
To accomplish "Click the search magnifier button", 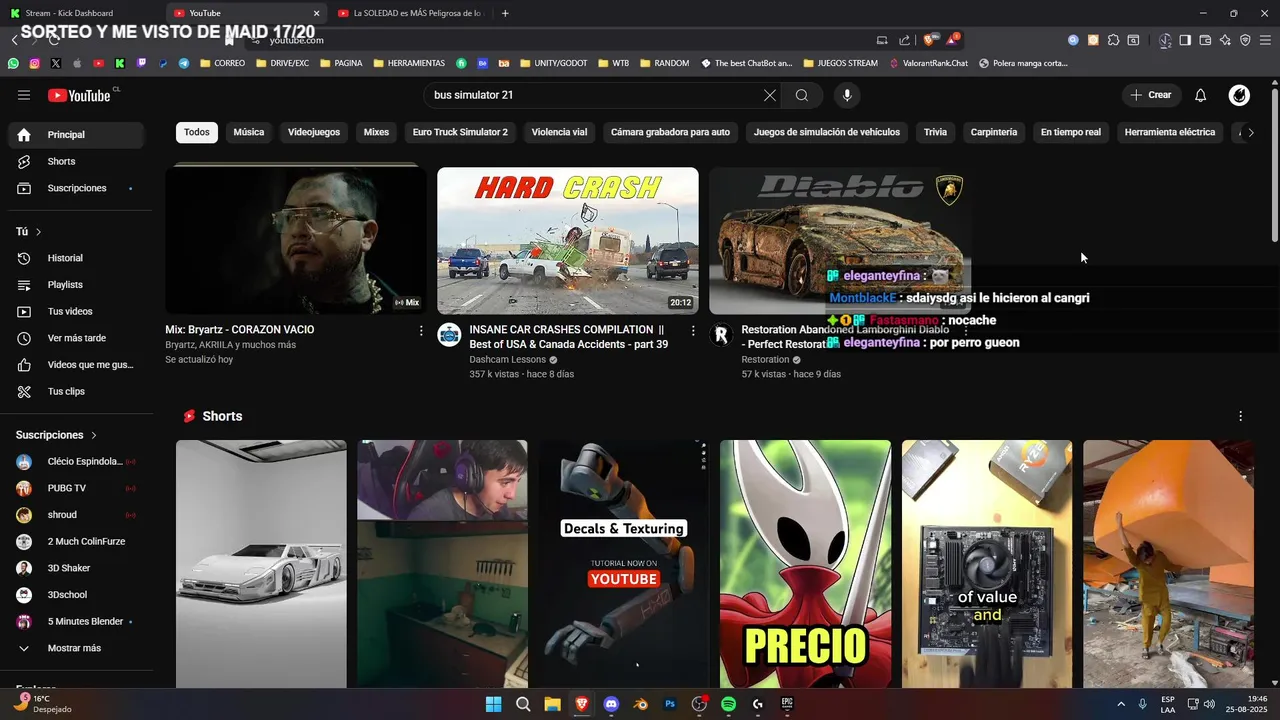I will click(x=802, y=95).
